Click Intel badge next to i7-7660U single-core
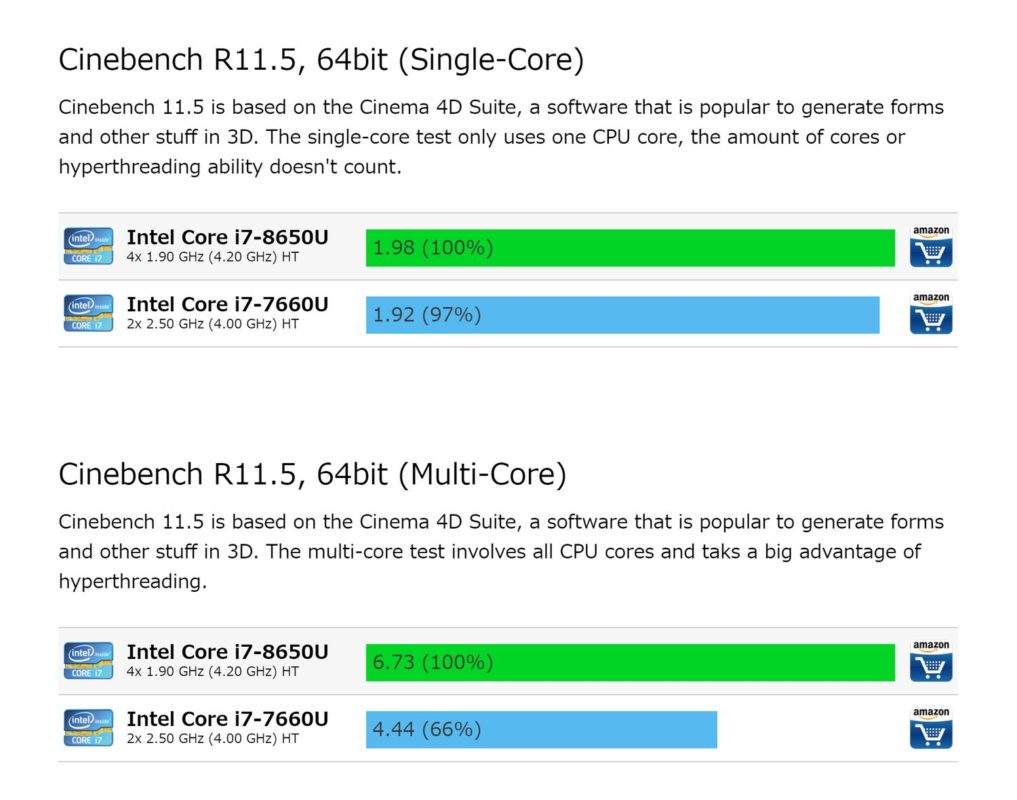This screenshot has height=800, width=1017. [x=88, y=313]
